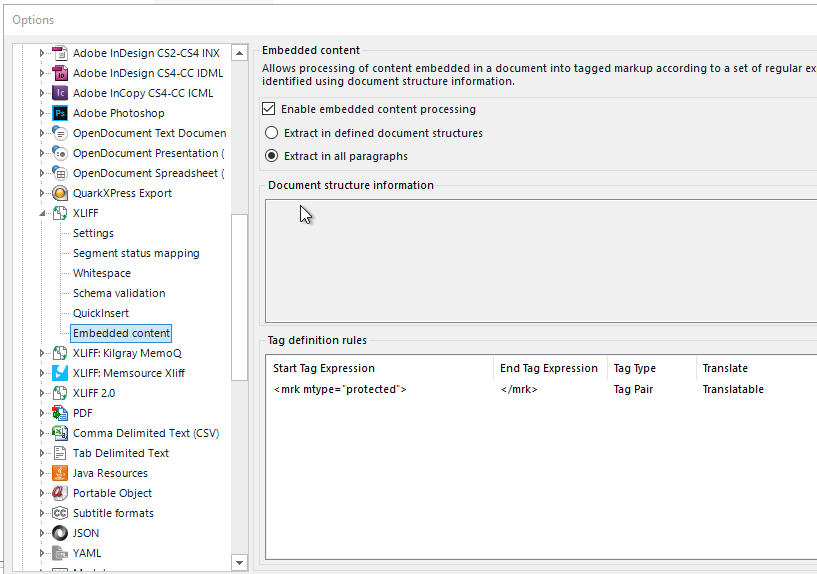Open XLIFF Settings page
This screenshot has width=817, height=574.
(x=93, y=233)
